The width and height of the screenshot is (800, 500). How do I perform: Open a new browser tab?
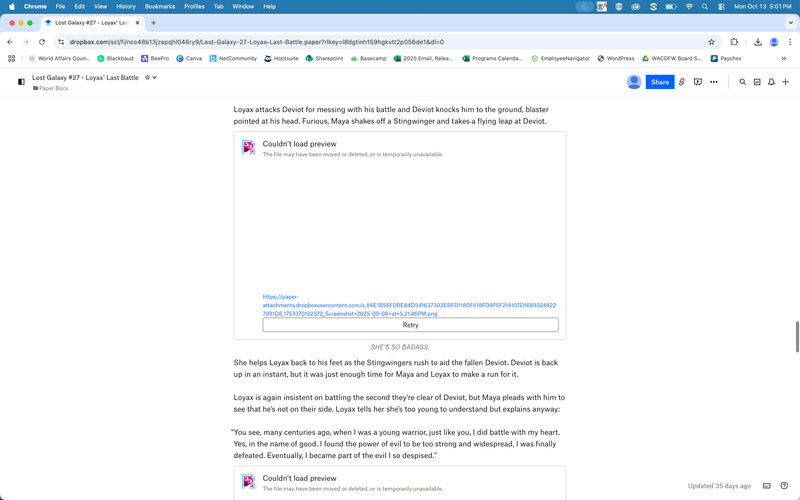[x=153, y=22]
